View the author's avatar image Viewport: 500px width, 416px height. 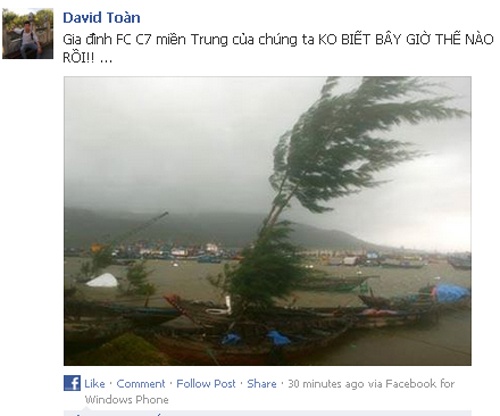[28, 34]
